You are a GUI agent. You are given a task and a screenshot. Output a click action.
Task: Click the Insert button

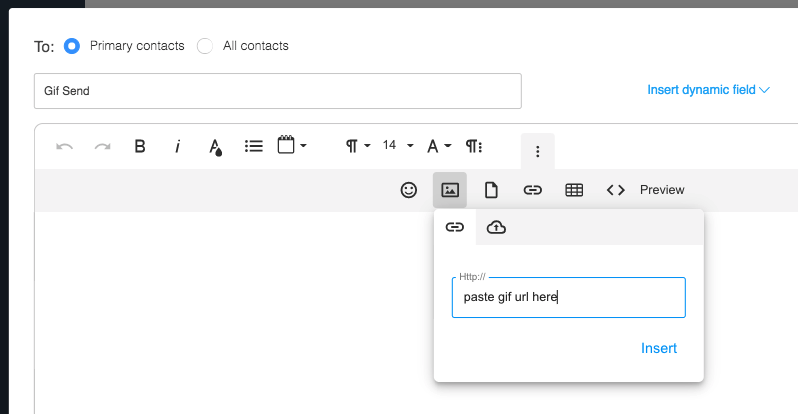click(x=659, y=348)
